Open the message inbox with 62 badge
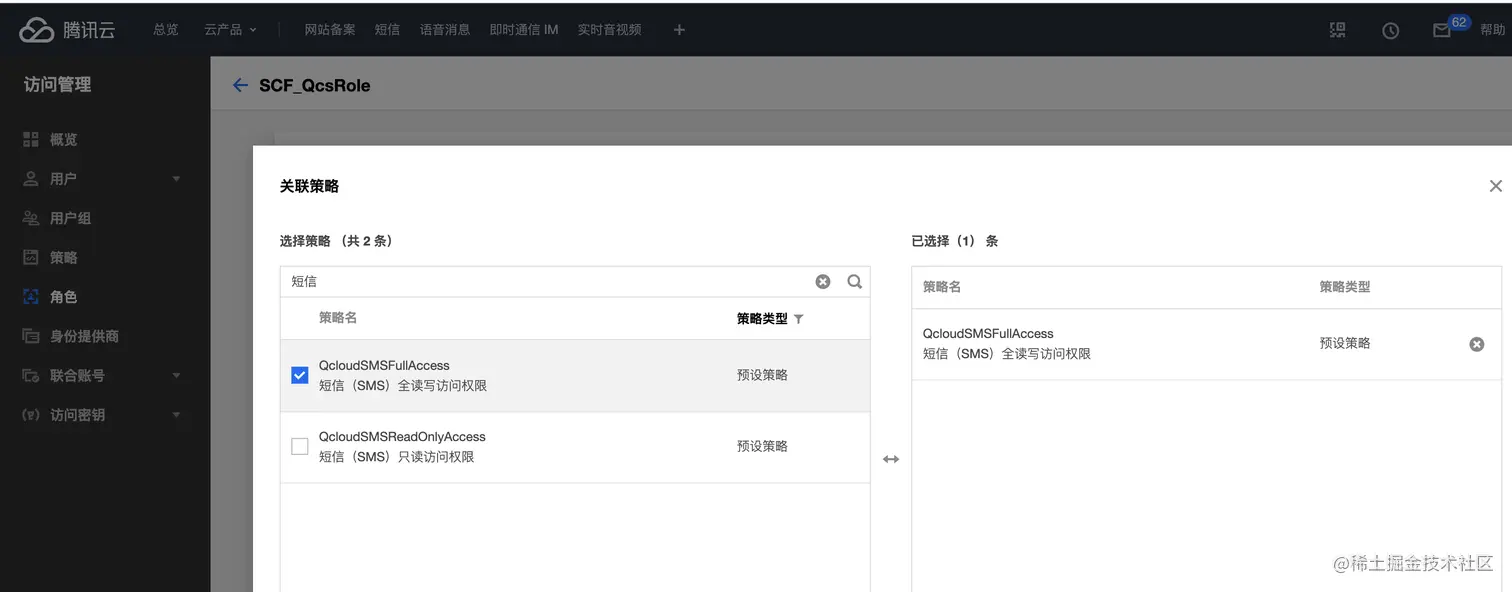The image size is (1512, 592). (1442, 31)
